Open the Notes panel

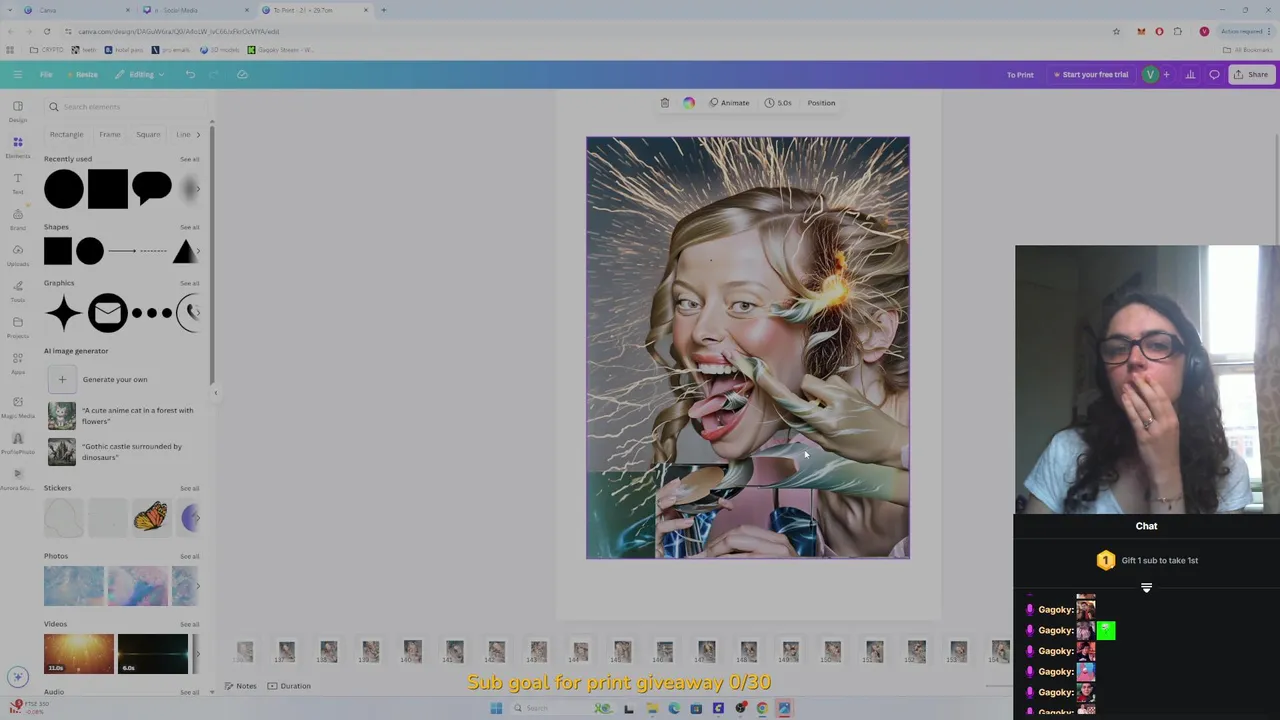(240, 686)
